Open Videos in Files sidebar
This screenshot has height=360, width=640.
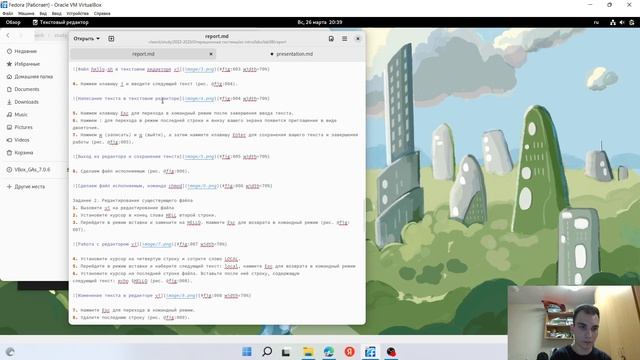coord(22,140)
